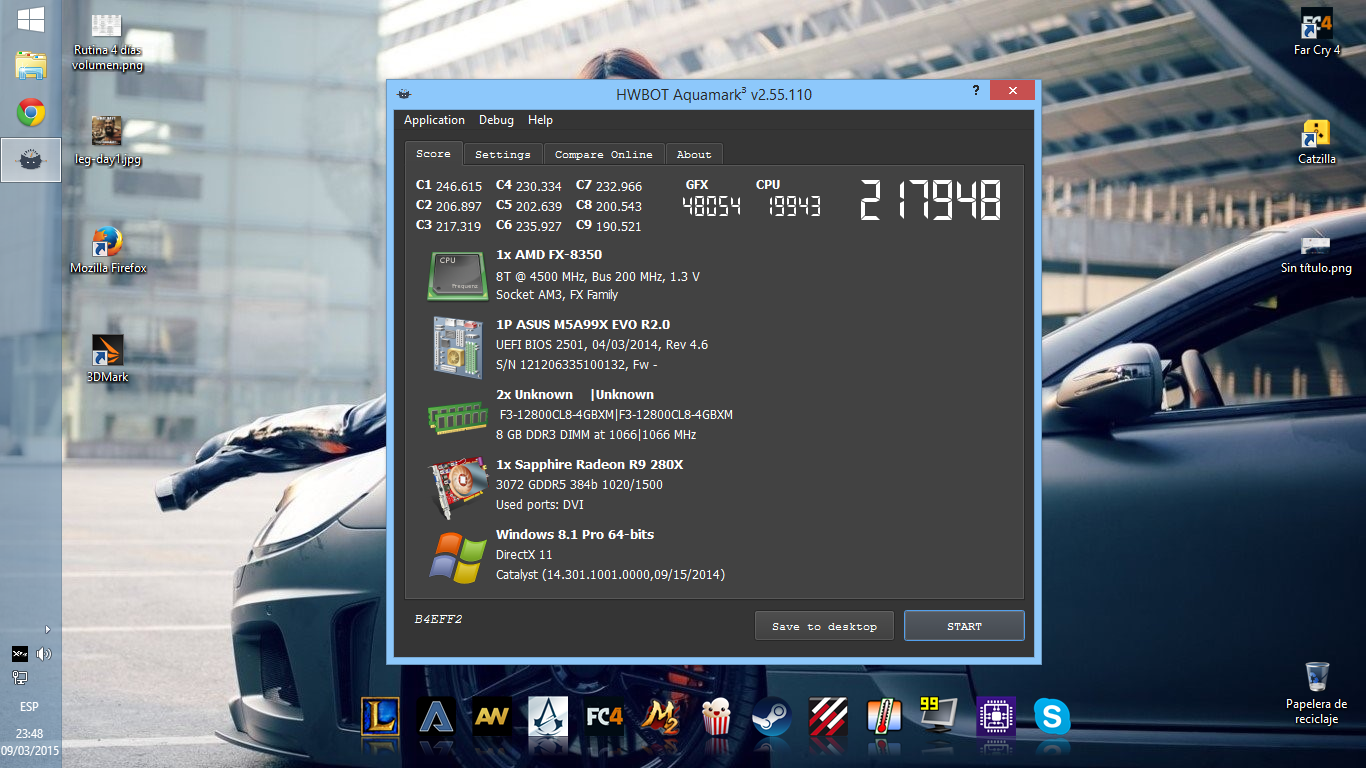The image size is (1366, 768).
Task: Select Sin título.png desktop file
Action: point(1316,252)
